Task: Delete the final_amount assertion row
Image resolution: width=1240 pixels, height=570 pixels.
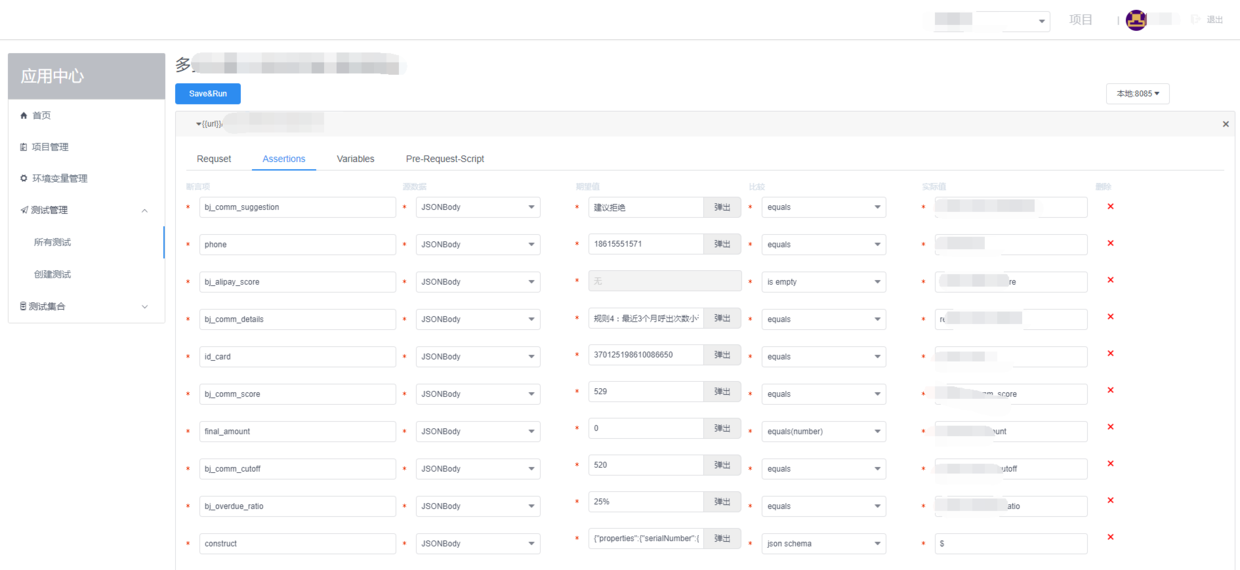Action: [1110, 429]
